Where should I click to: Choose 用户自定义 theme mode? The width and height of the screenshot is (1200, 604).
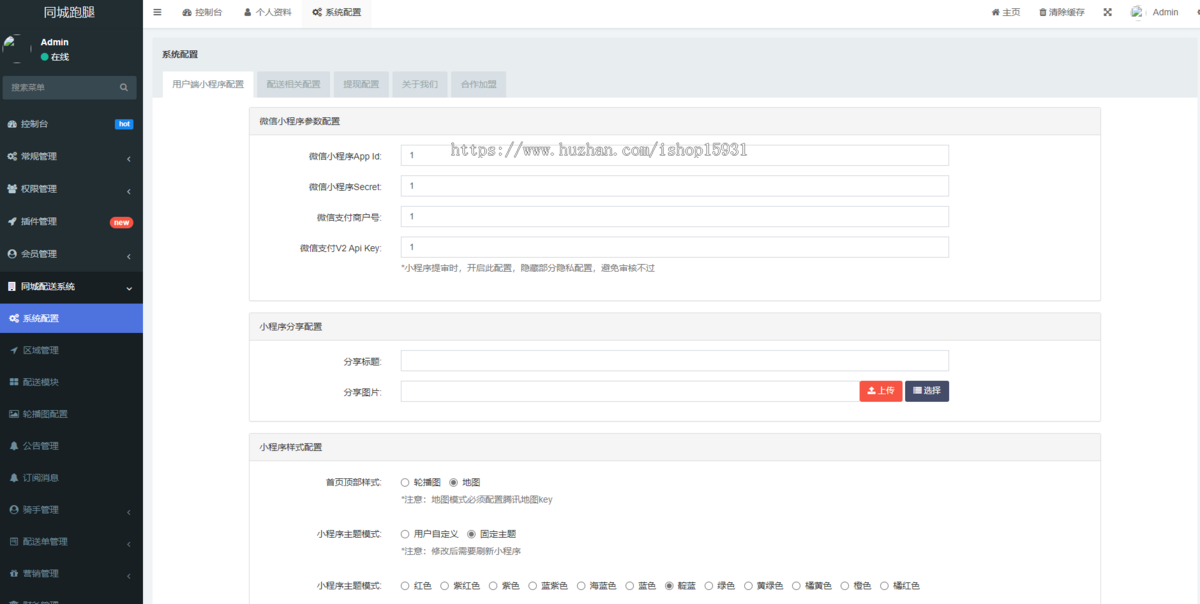[405, 534]
